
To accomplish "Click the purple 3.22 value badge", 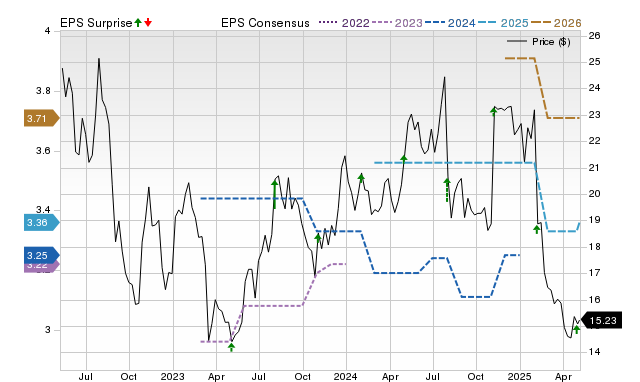I will coord(41,267).
